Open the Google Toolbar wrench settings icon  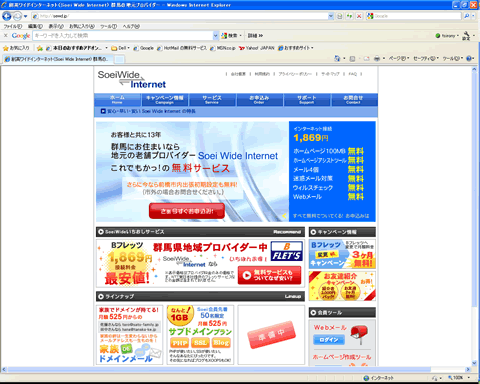click(467, 35)
